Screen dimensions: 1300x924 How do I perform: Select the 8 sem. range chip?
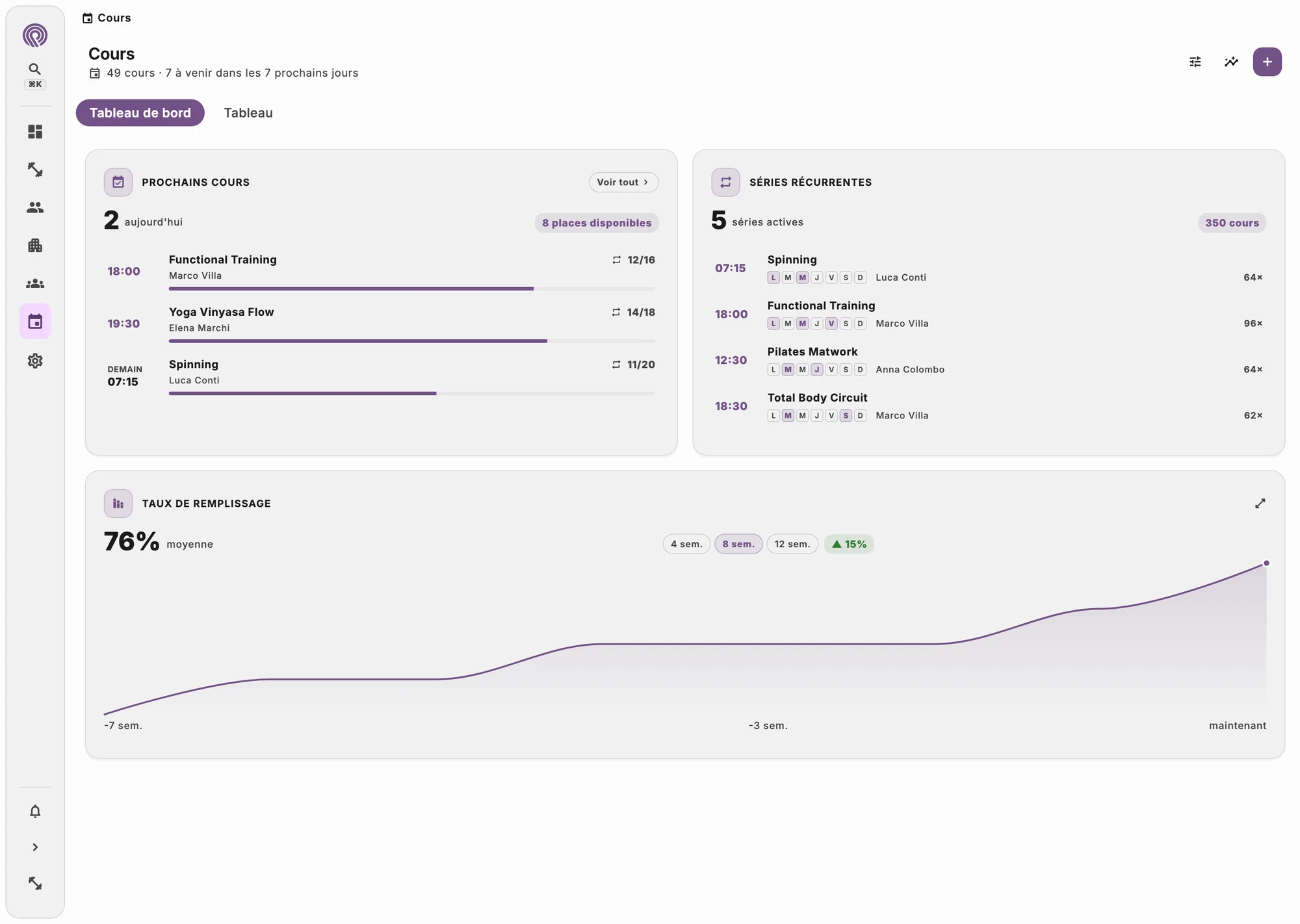[x=738, y=544]
